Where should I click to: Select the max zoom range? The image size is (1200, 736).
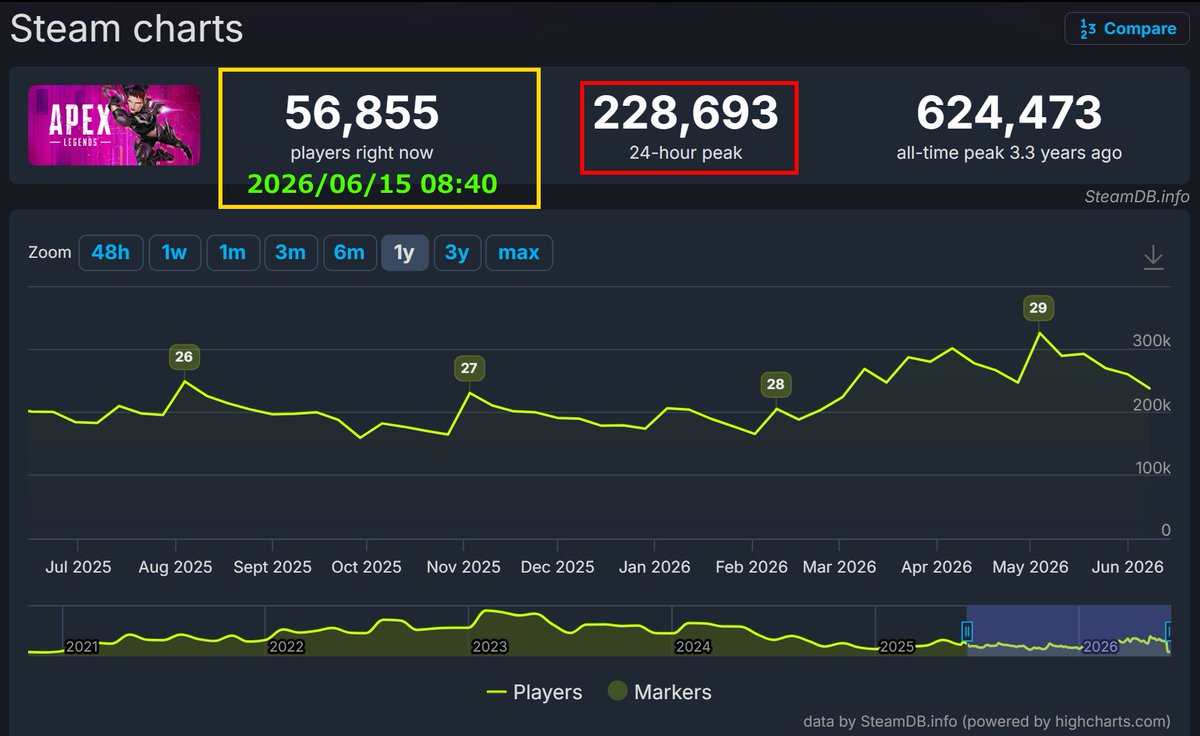coord(519,253)
